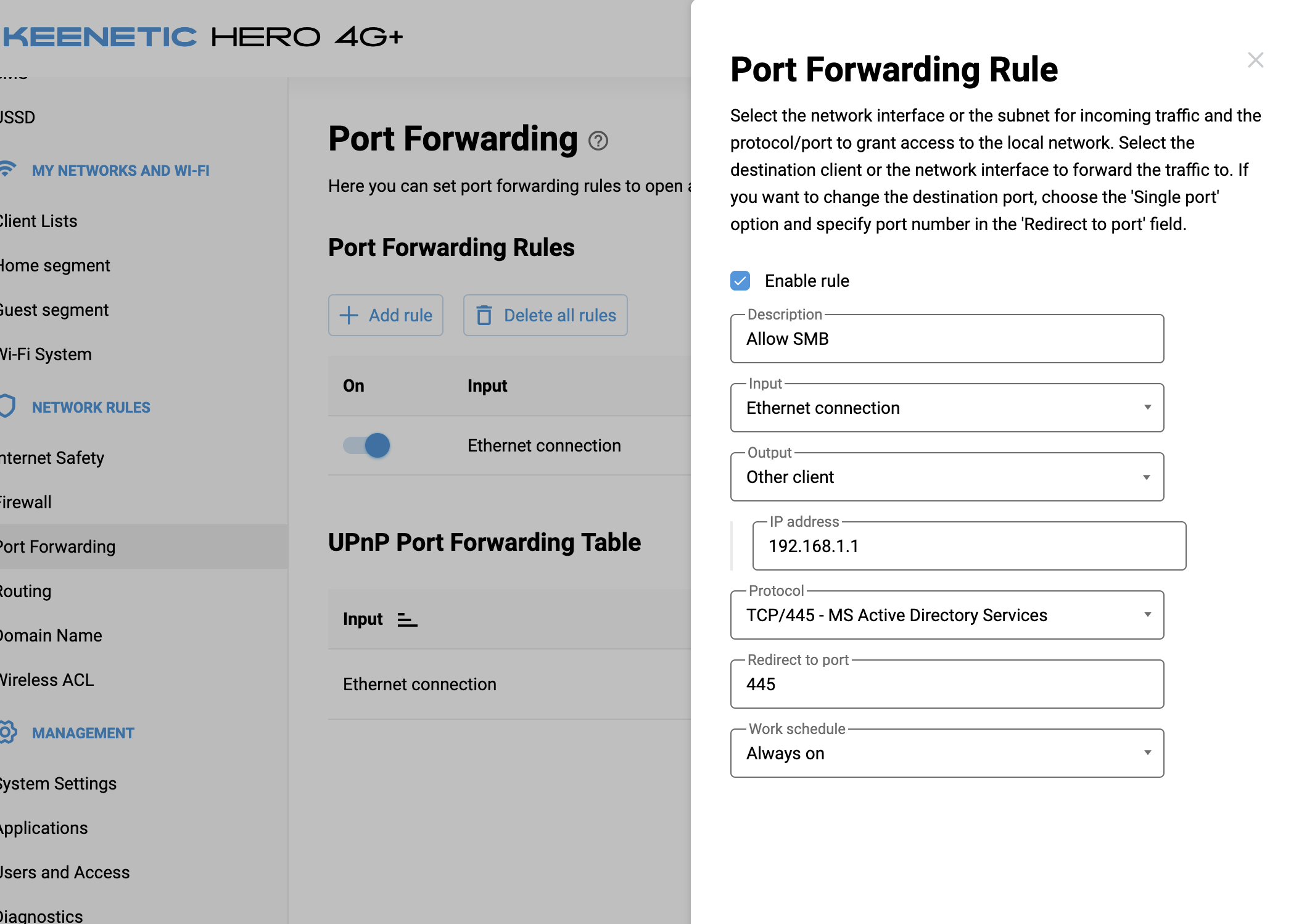Close the Port Forwarding Rule panel
Screen dimensions: 1299x924
tap(1255, 60)
